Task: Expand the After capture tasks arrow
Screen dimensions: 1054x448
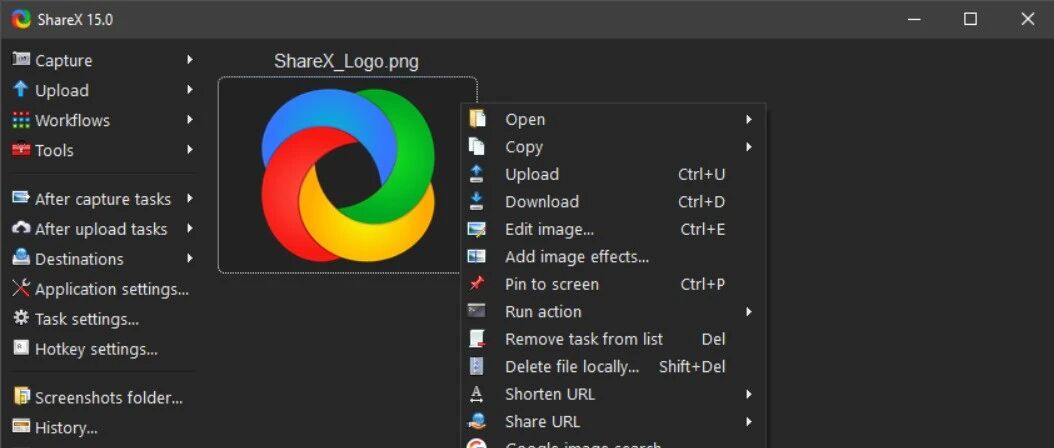Action: (190, 198)
